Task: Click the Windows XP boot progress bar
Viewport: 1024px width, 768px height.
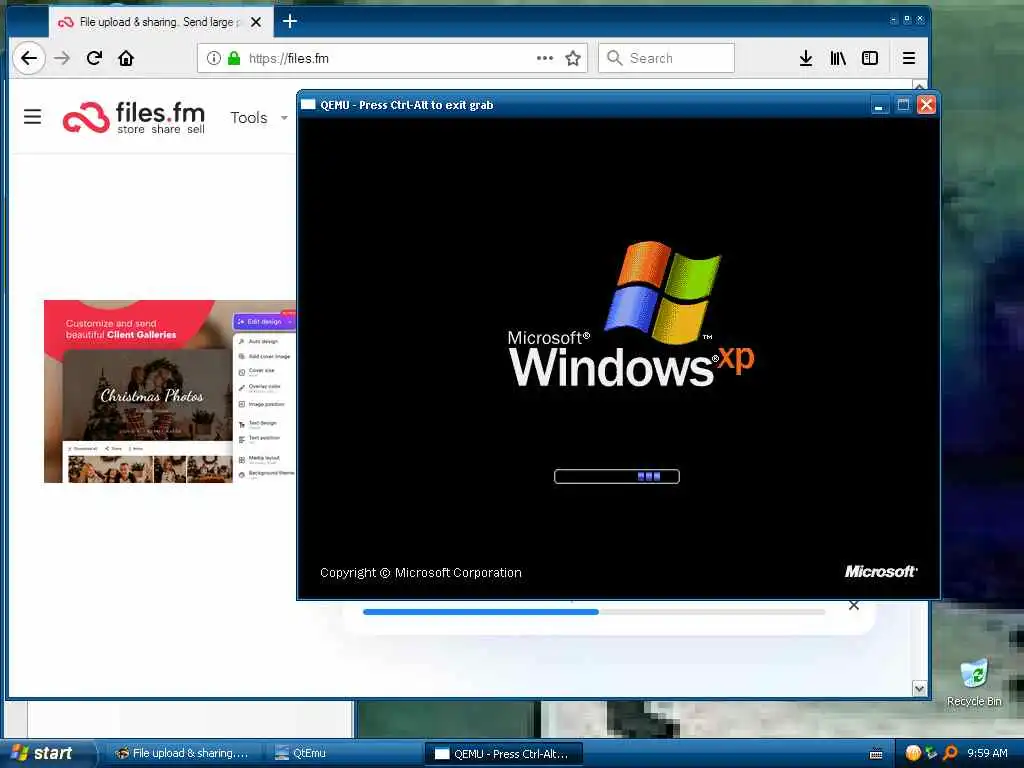Action: [x=616, y=477]
